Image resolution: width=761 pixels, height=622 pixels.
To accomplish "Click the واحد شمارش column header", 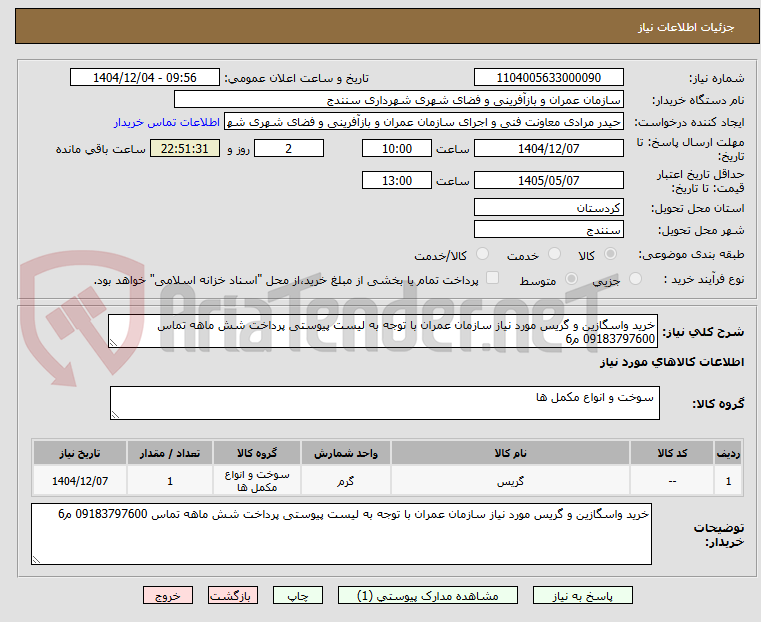I will [x=346, y=453].
